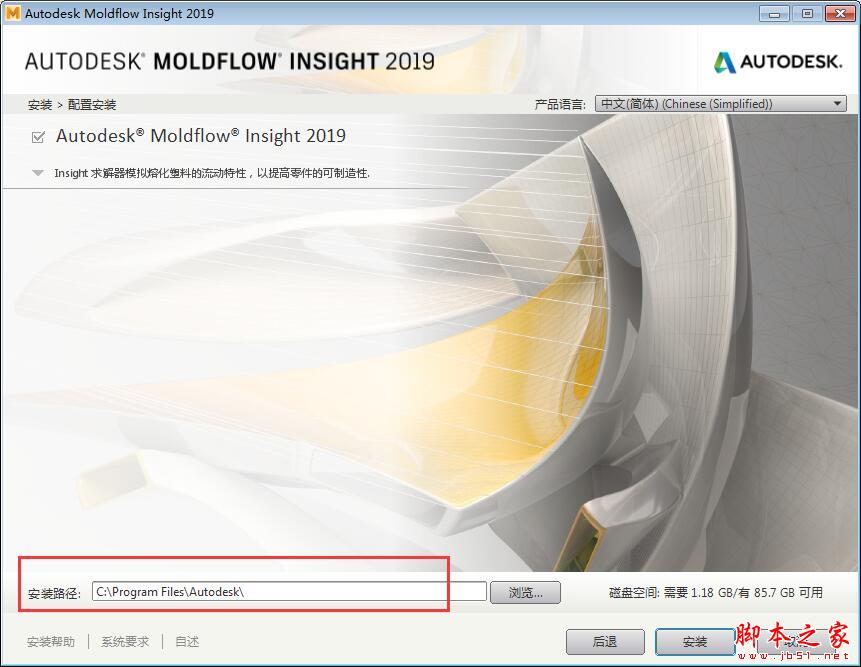Toggle the Autodesk Moldflow Insight 2019 checkbox
This screenshot has height=667, width=861.
click(38, 137)
